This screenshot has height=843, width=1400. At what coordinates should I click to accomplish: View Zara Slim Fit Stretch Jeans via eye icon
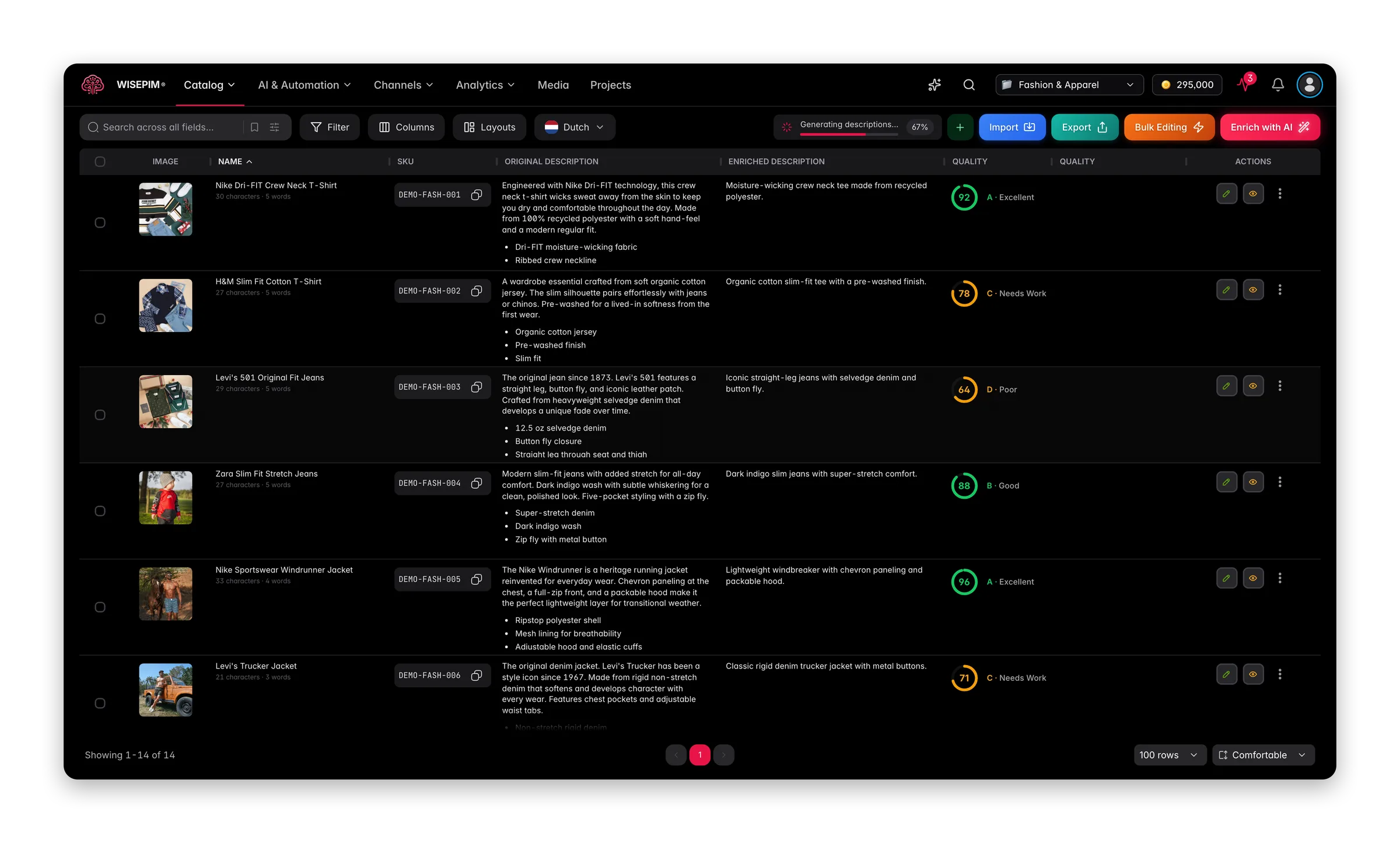1253,482
